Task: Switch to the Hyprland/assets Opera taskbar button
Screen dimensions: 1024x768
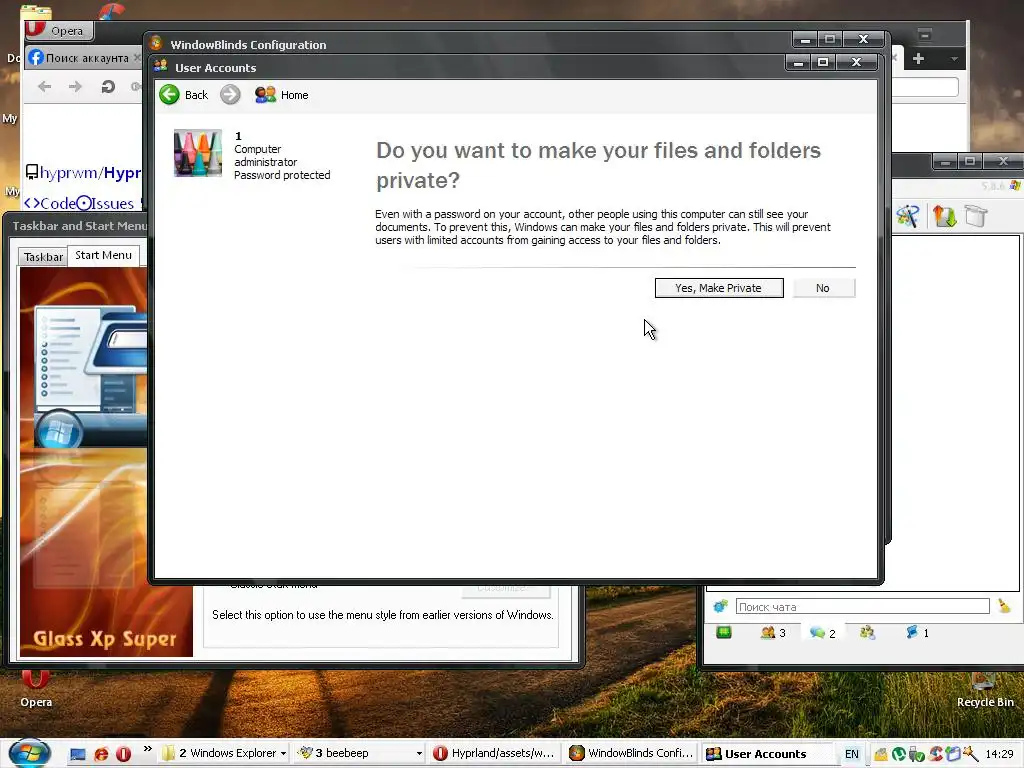Action: pyautogui.click(x=494, y=753)
